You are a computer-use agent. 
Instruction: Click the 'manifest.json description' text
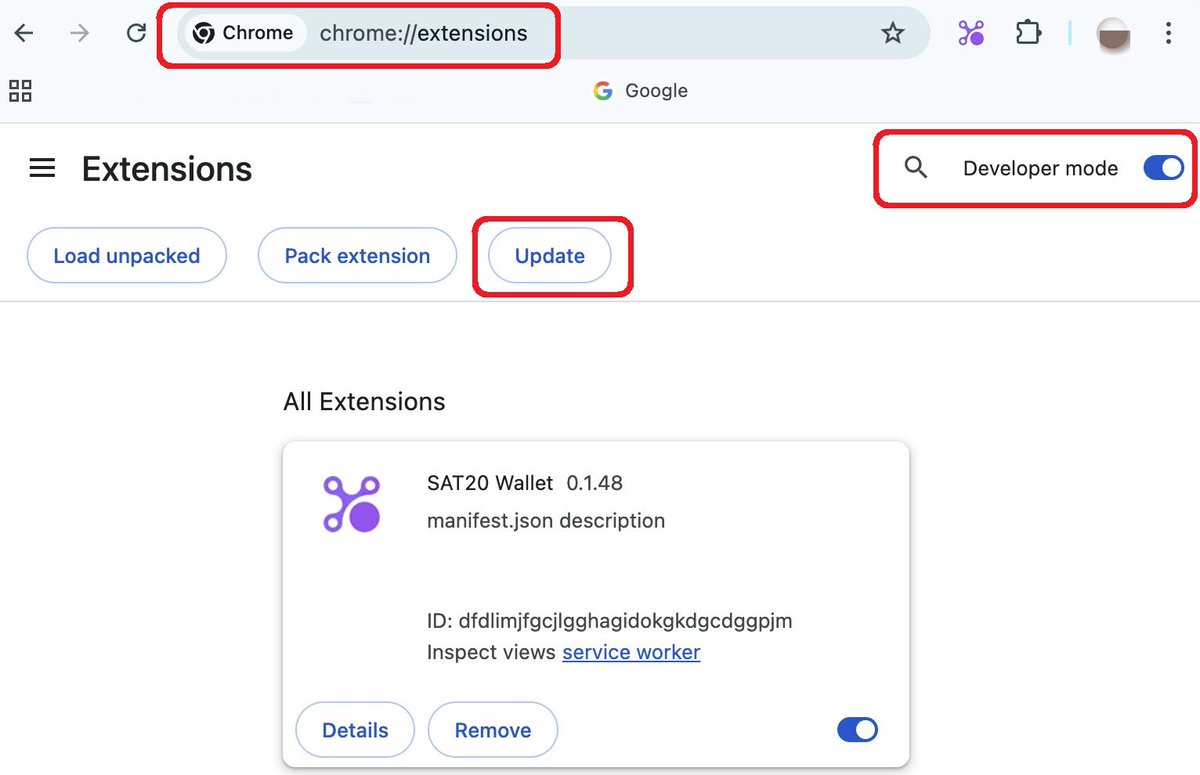pyautogui.click(x=546, y=521)
